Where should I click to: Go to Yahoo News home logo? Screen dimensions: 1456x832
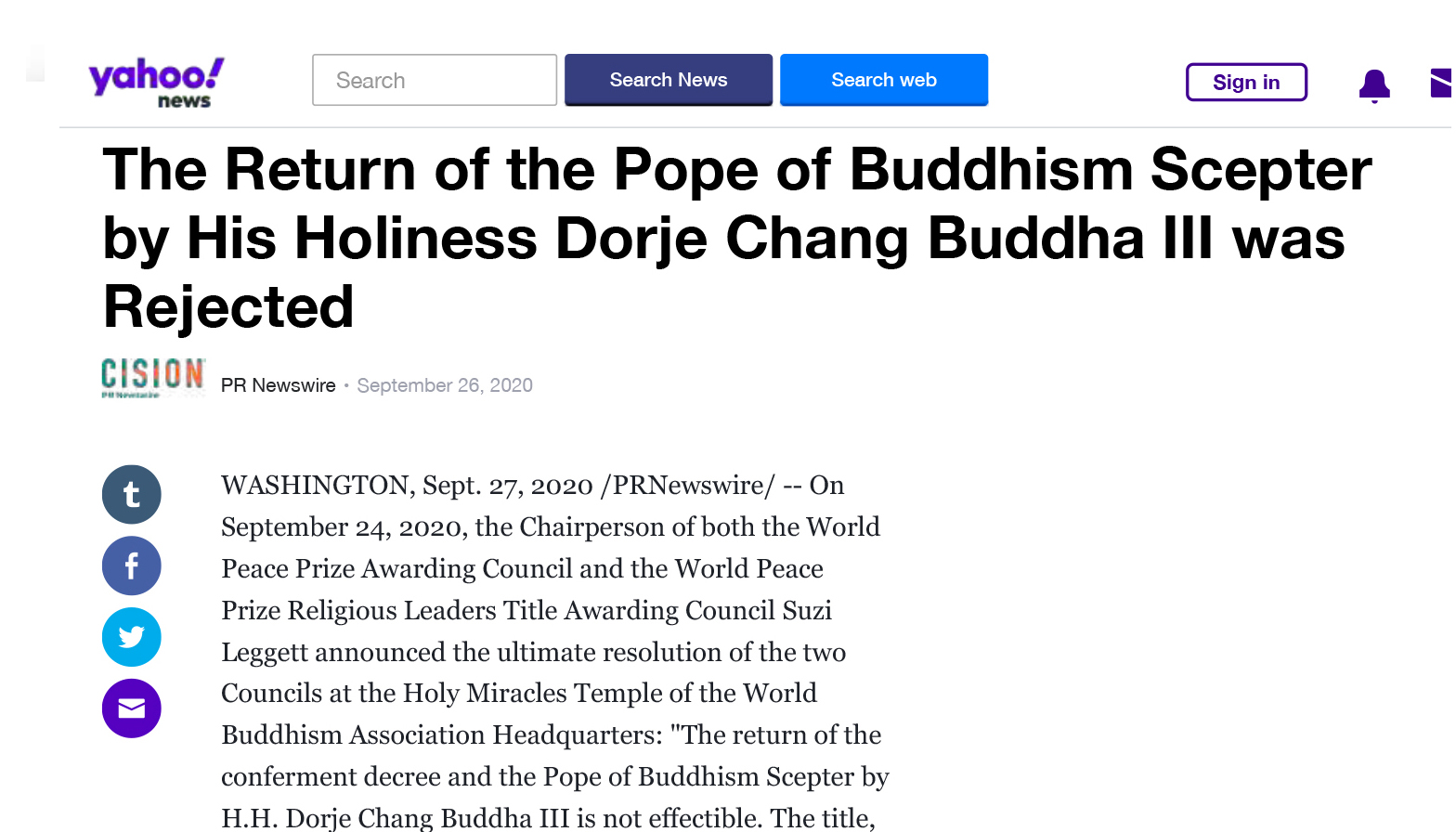point(156,82)
